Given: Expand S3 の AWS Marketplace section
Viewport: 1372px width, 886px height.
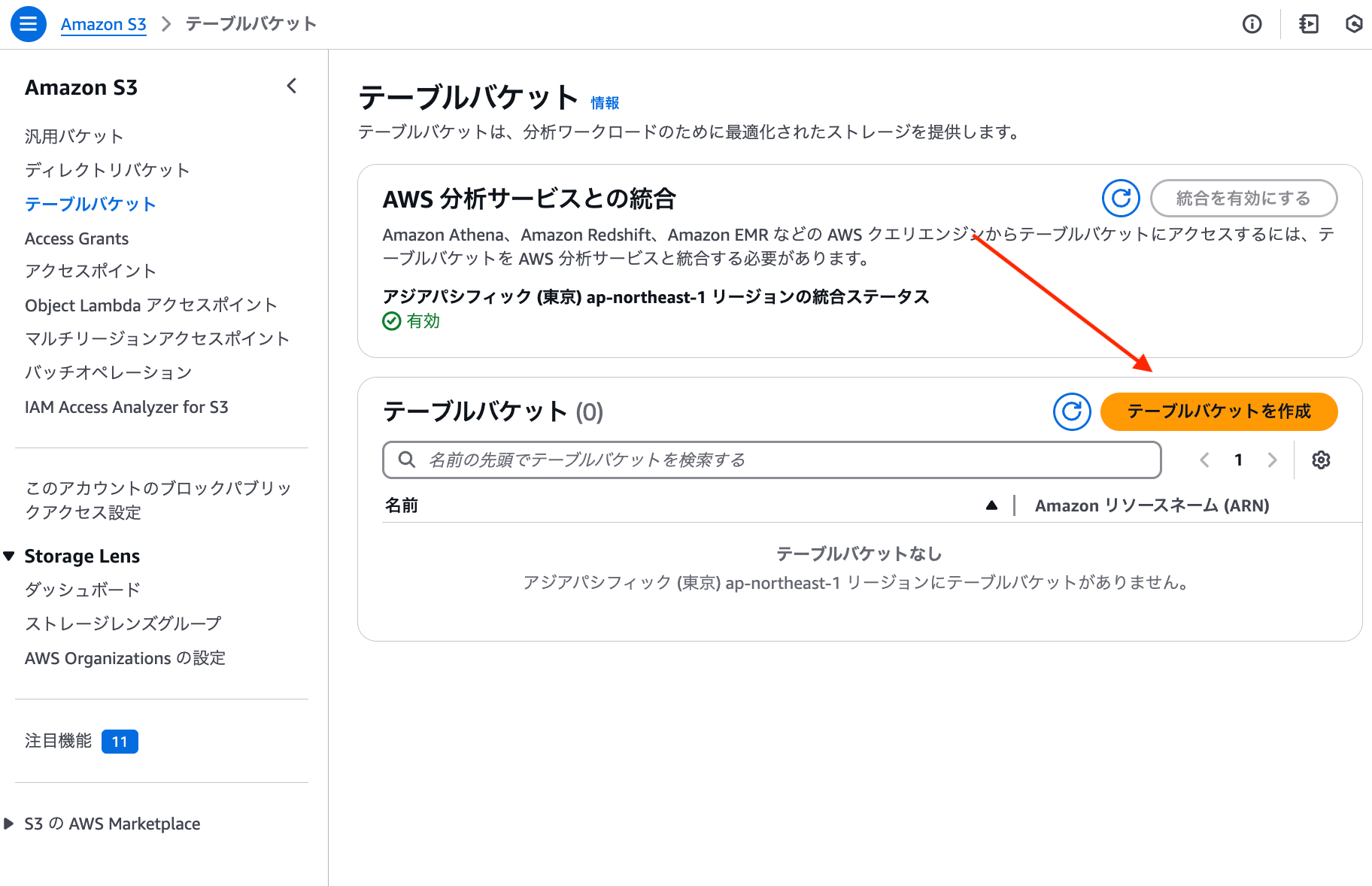Looking at the screenshot, I should (9, 824).
